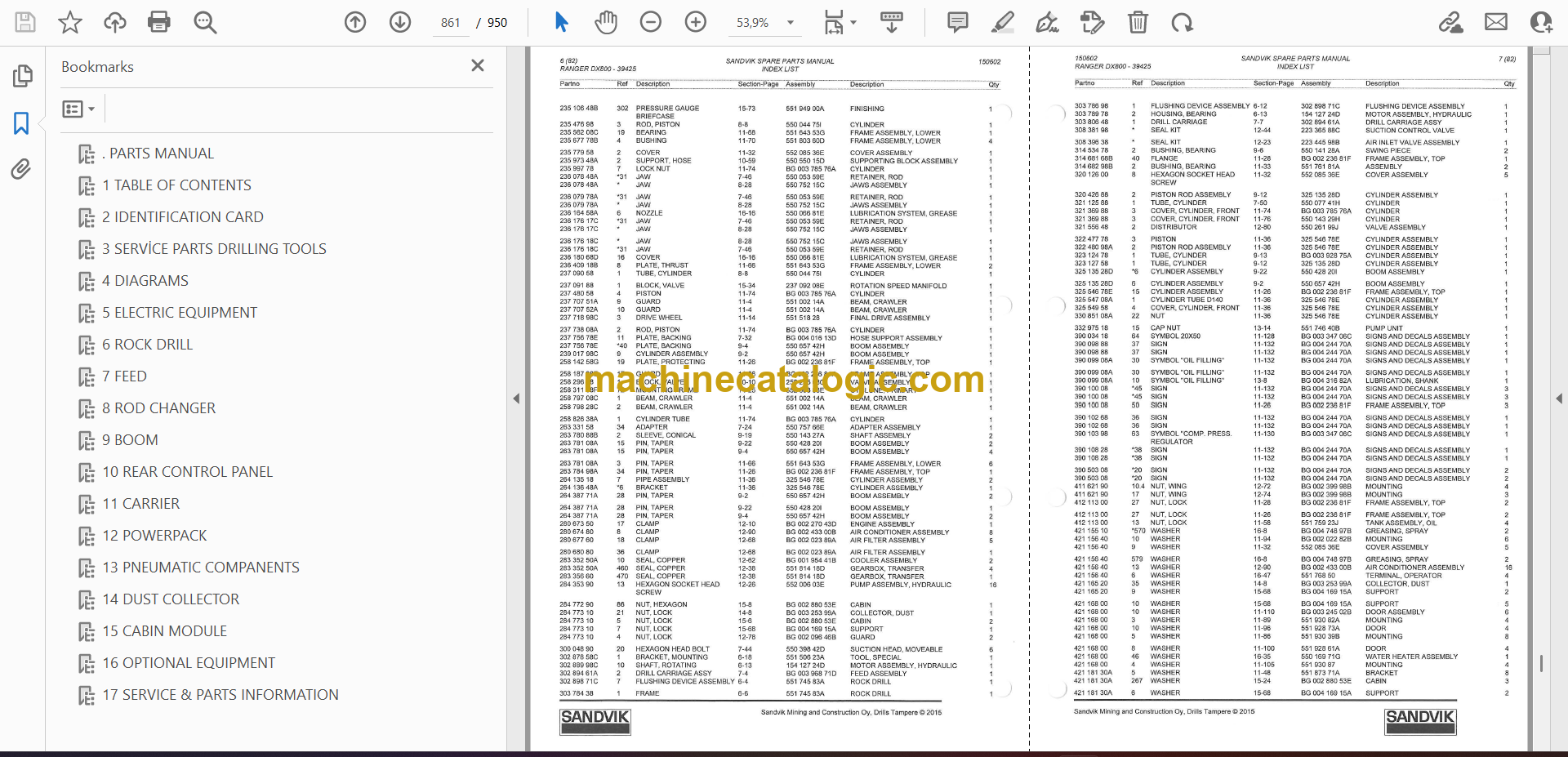
Task: Go to previous page arrow
Action: [x=355, y=22]
